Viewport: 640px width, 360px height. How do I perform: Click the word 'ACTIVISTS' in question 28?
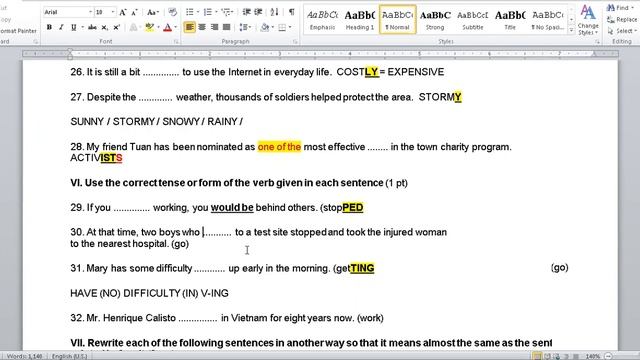(x=96, y=158)
